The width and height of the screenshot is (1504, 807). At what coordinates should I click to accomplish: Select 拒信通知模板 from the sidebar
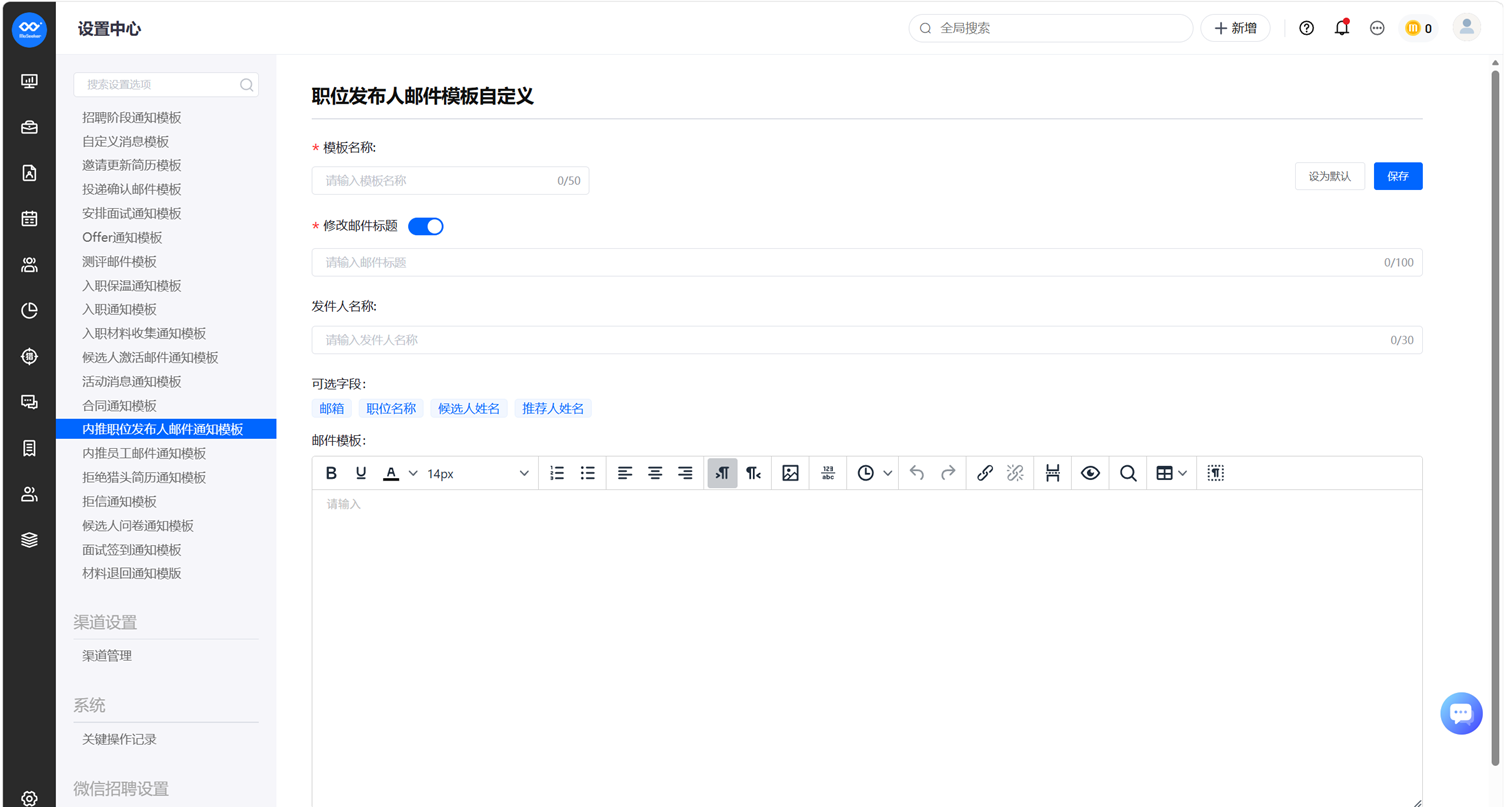pos(120,501)
